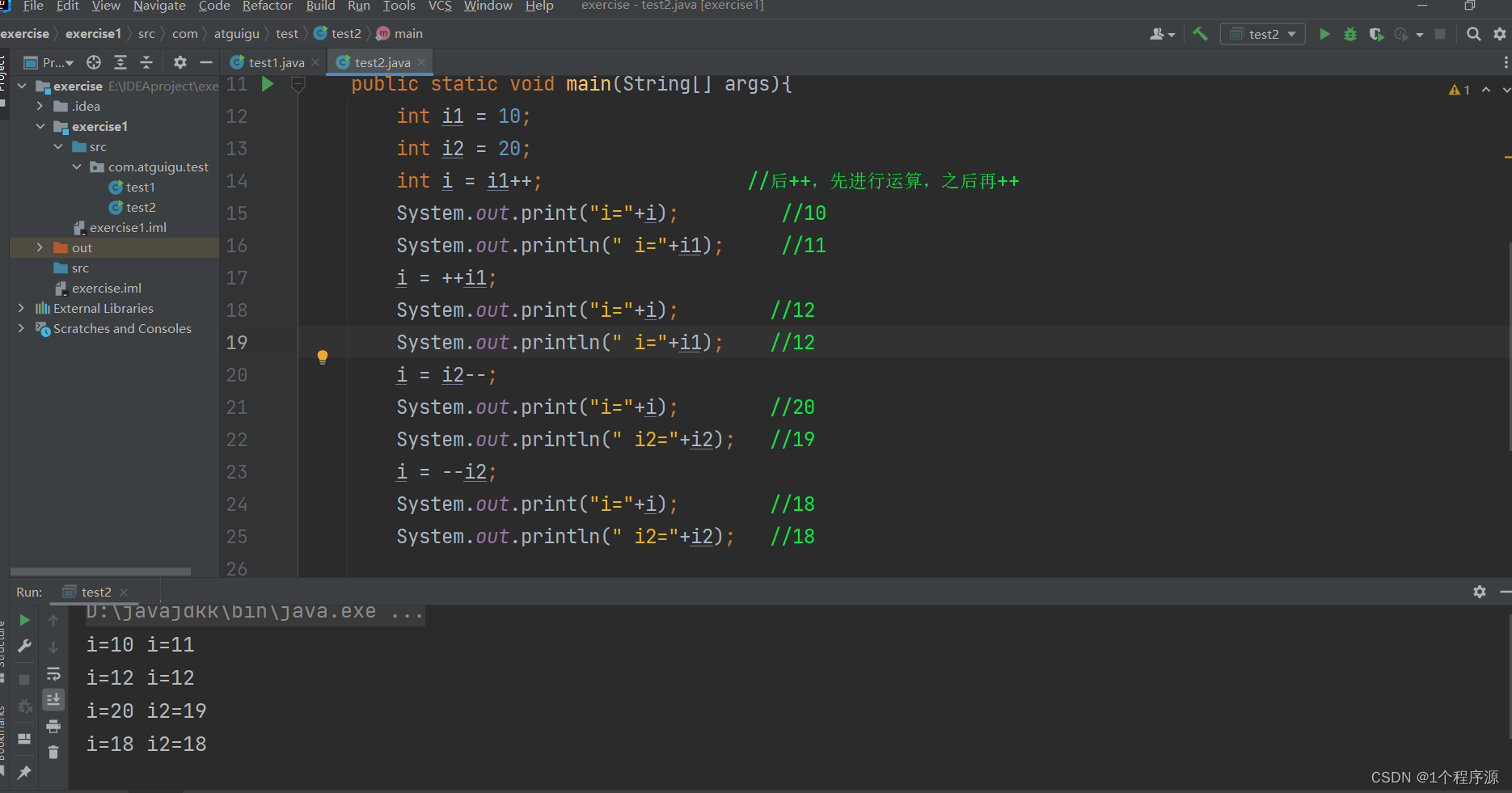The image size is (1512, 793).
Task: Open Search Everywhere with the magnifier icon
Action: pos(1473,34)
